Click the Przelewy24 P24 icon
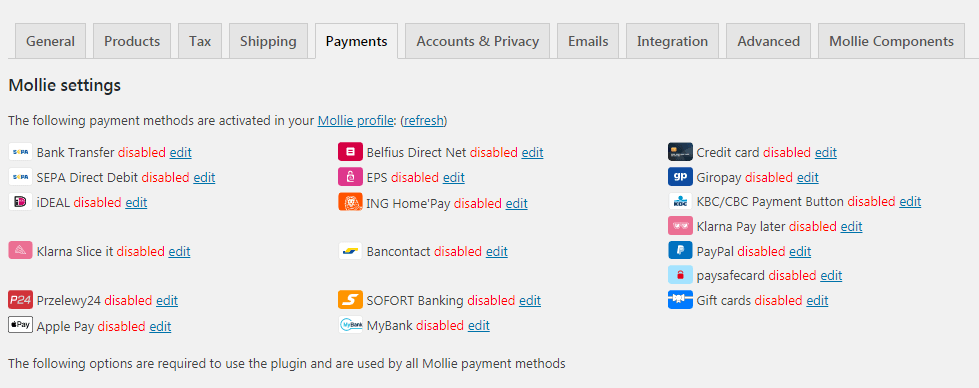The image size is (979, 388). pyautogui.click(x=20, y=300)
